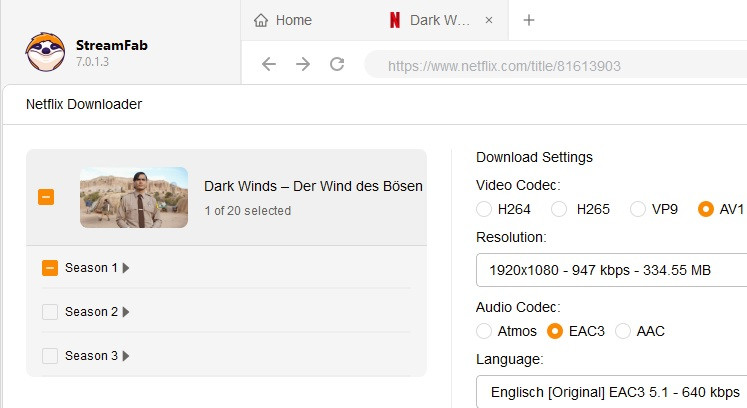This screenshot has height=408, width=747.
Task: Open a new browser tab
Action: coord(529,20)
